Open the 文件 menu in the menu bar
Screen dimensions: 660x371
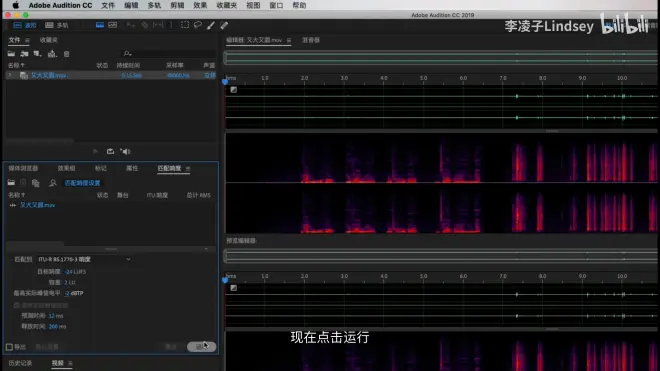pyautogui.click(x=108, y=5)
